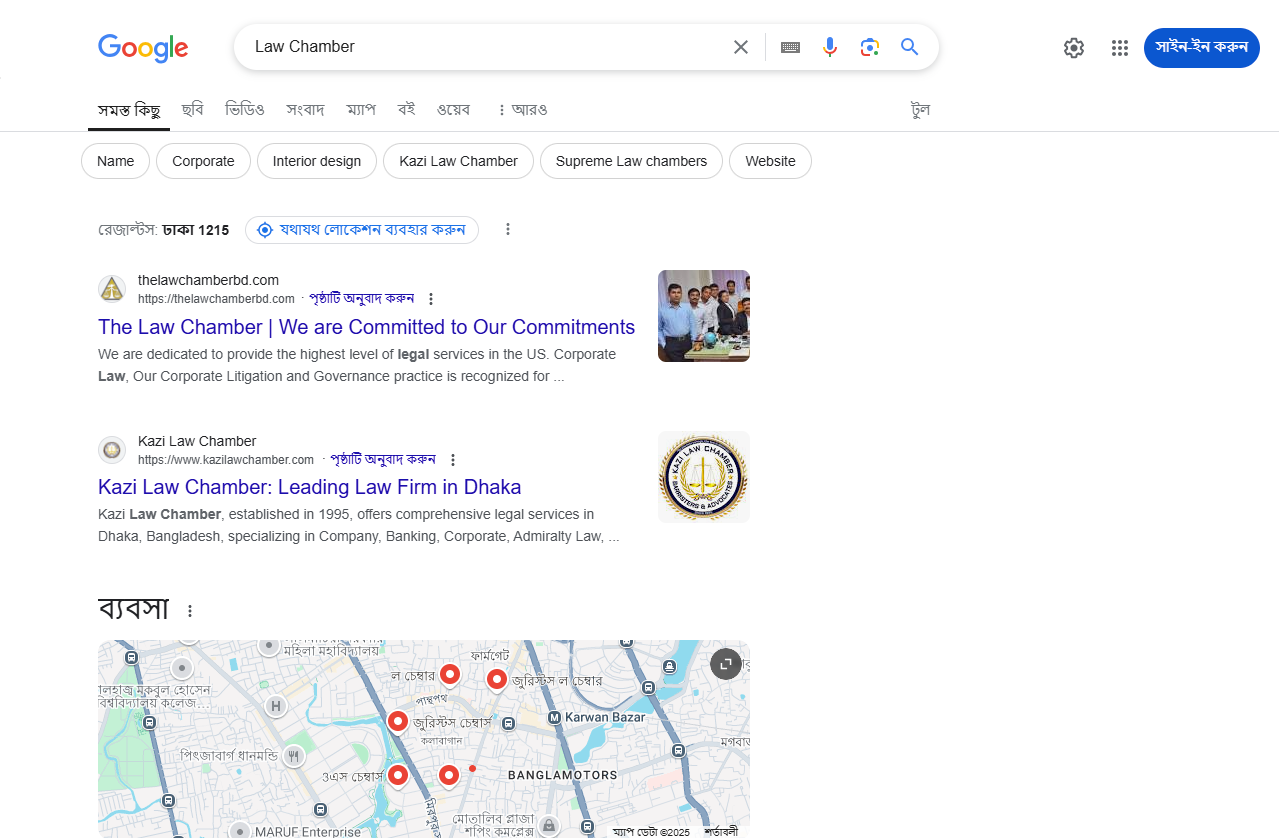Click the সাইন-ইন করুন button
The height and width of the screenshot is (838, 1279).
(1202, 48)
